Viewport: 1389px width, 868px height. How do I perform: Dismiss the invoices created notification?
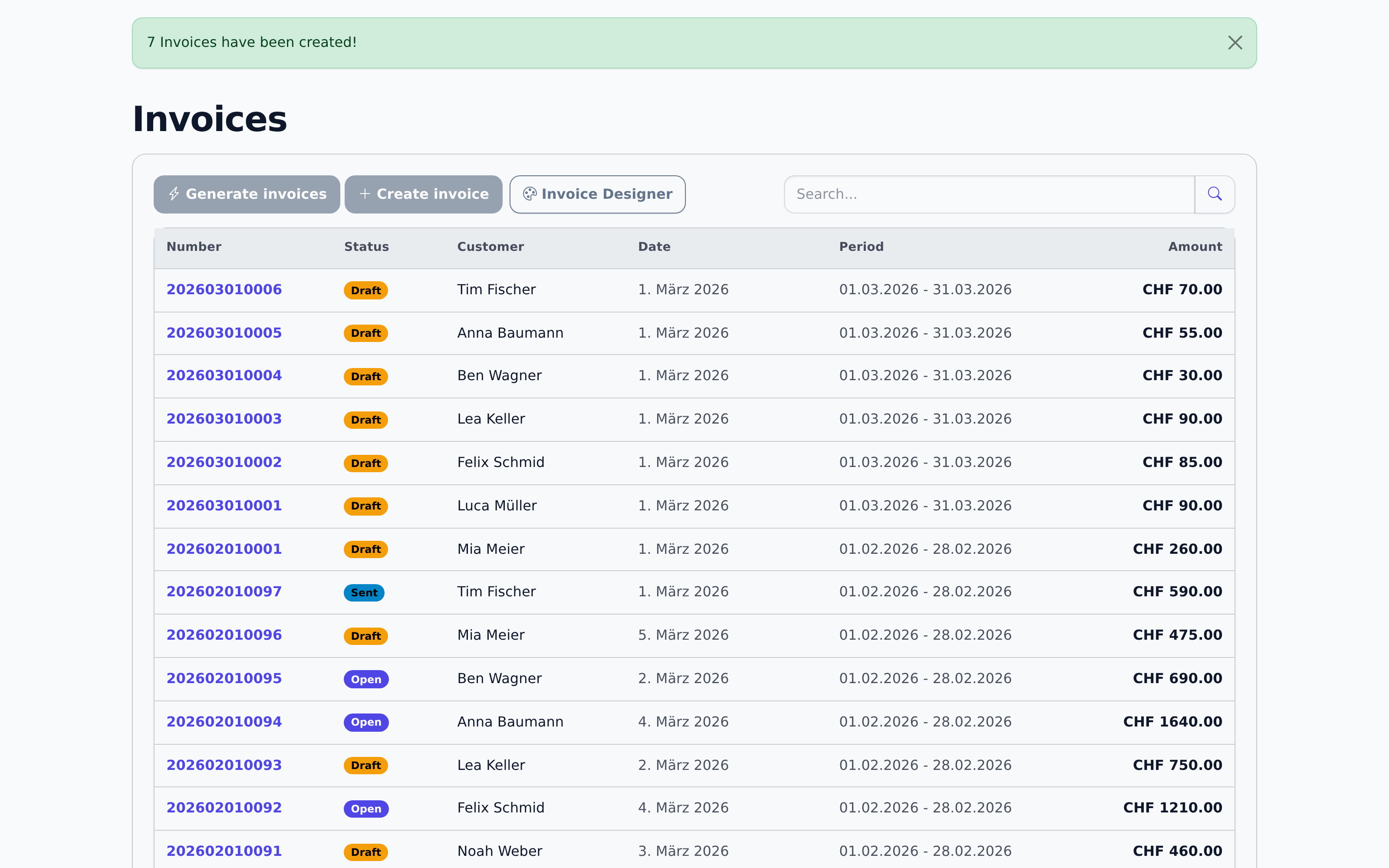tap(1234, 43)
